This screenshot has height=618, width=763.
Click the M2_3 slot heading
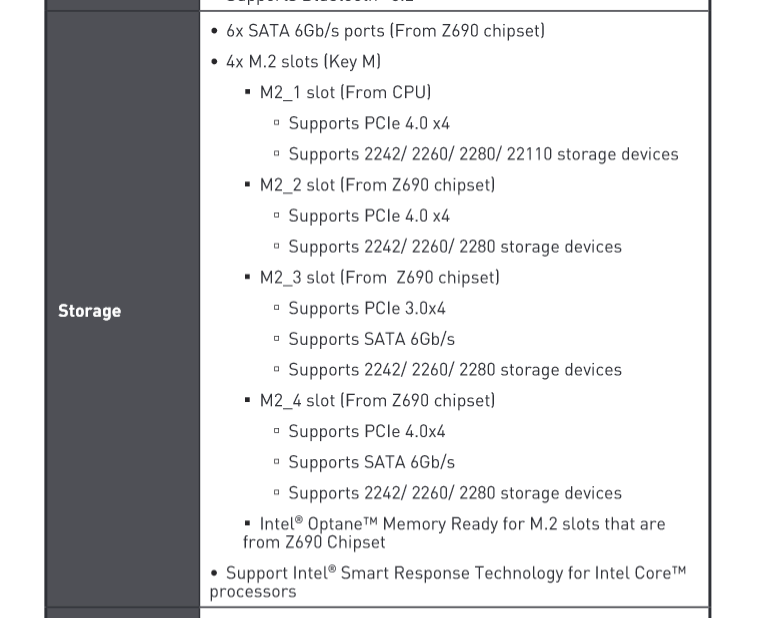[x=379, y=278]
